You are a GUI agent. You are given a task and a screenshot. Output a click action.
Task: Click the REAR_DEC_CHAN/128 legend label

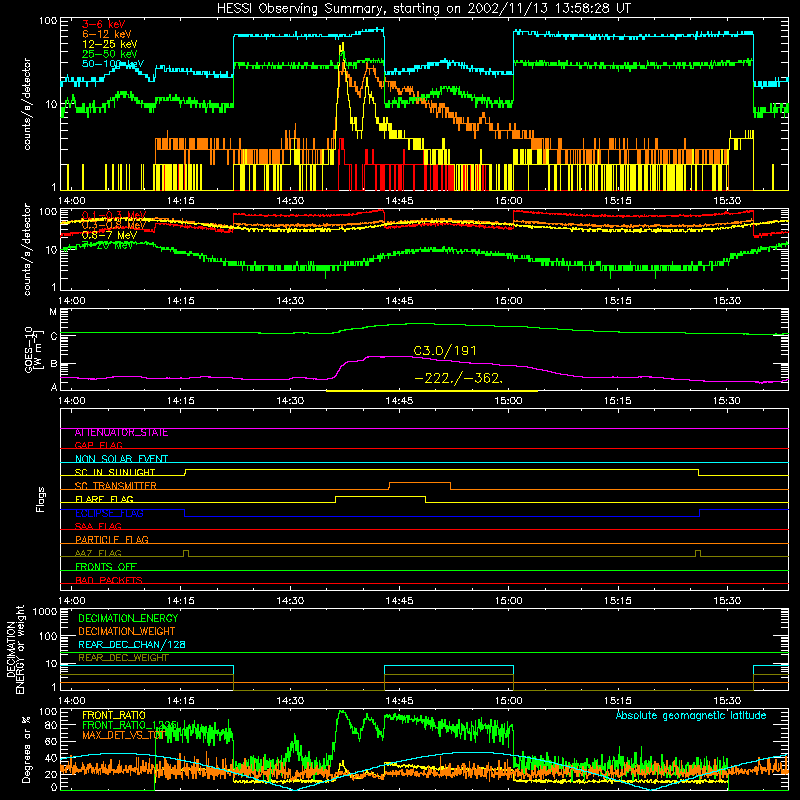[132, 645]
